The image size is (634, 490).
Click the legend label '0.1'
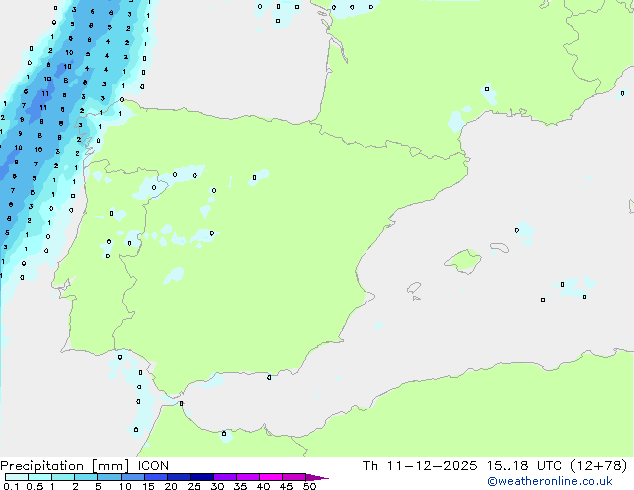(x=11, y=486)
